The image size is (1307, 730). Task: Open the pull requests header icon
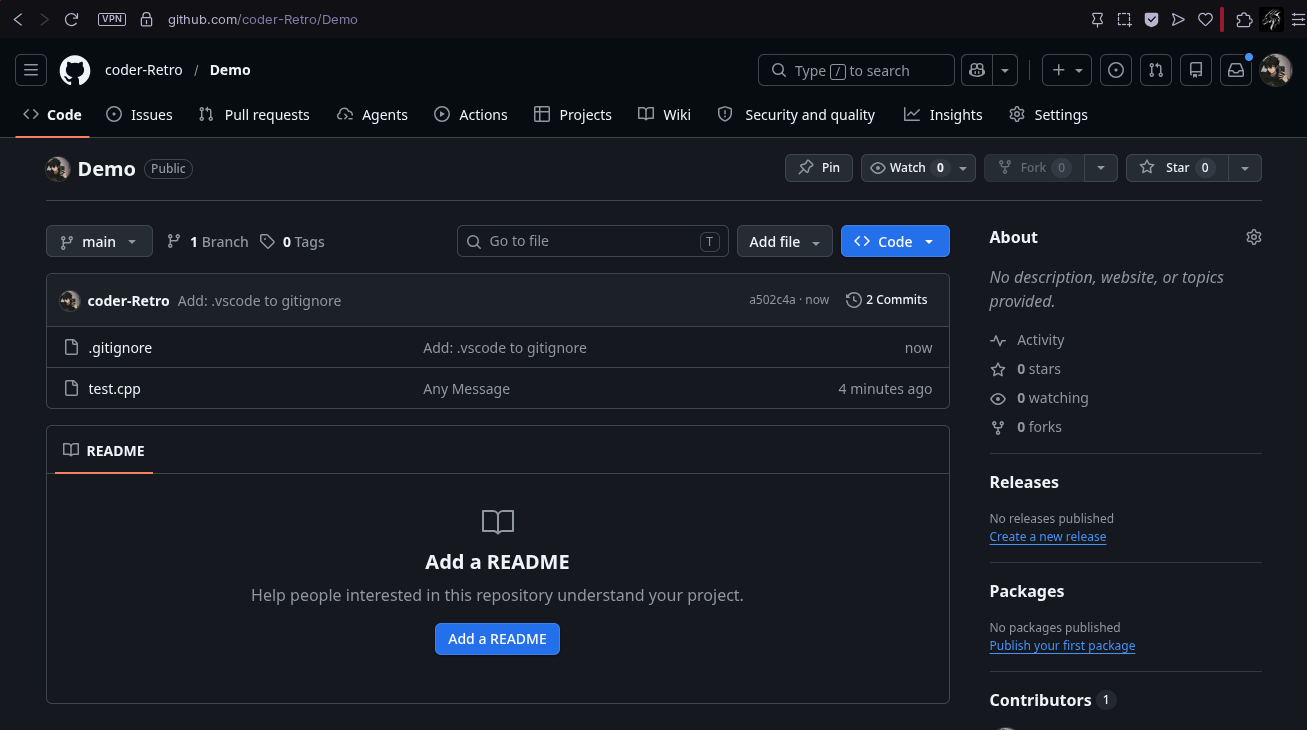point(1156,70)
